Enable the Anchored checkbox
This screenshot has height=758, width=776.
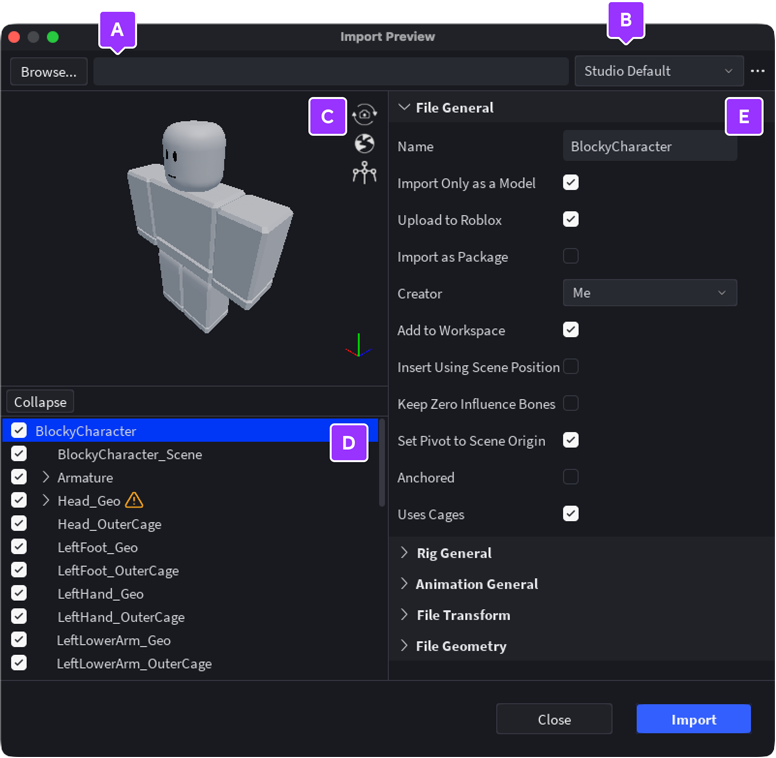pos(571,477)
